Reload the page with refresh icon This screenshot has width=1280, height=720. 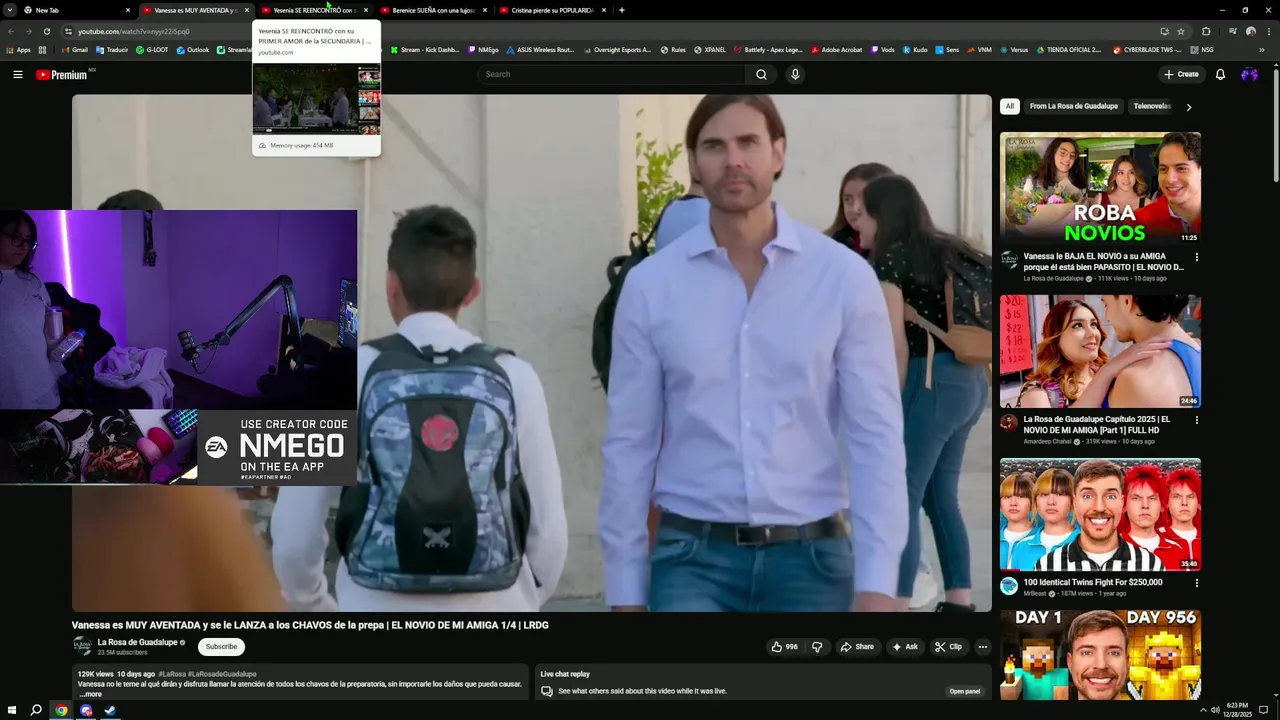click(x=46, y=31)
